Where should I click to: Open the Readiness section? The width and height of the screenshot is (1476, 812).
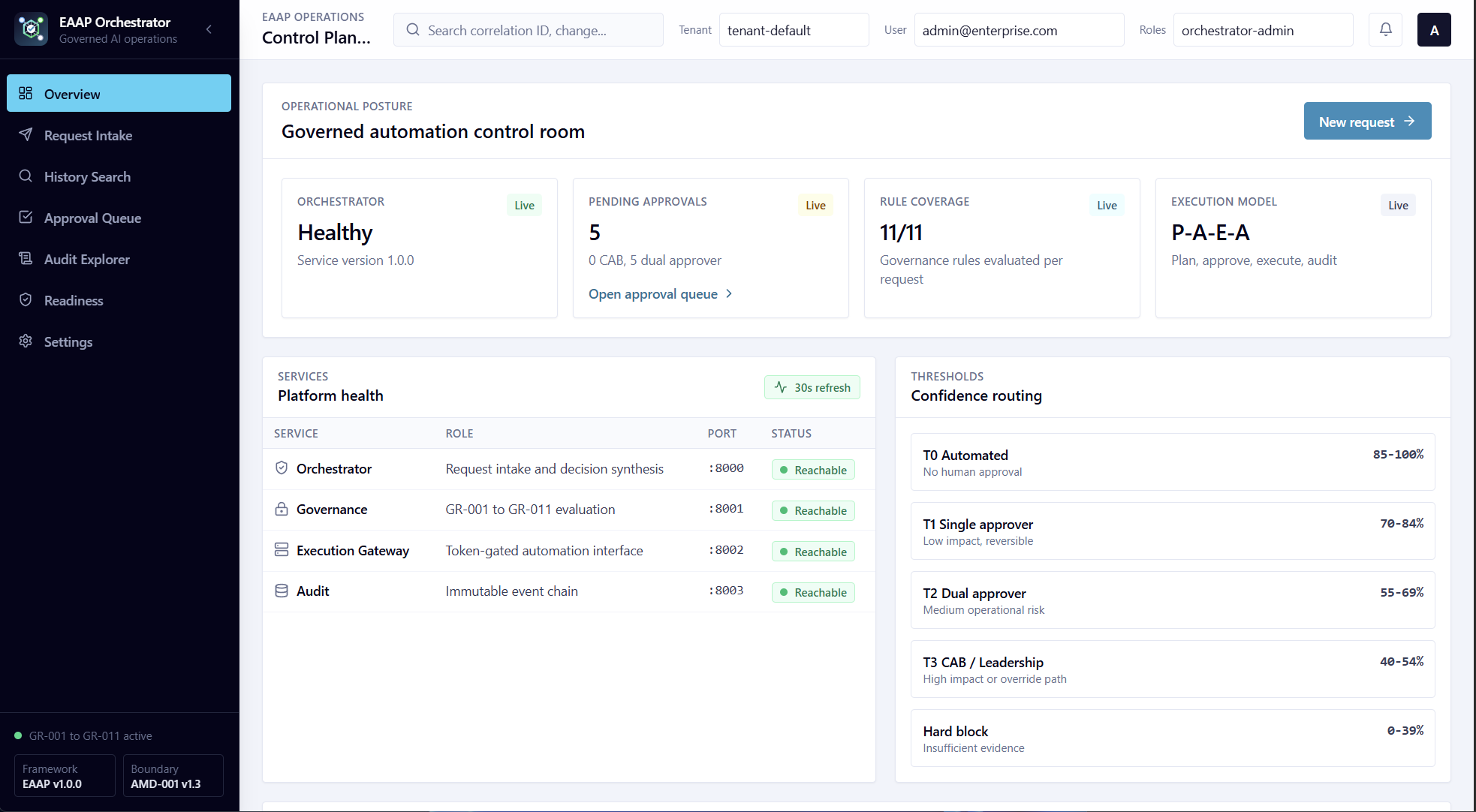pyautogui.click(x=119, y=300)
